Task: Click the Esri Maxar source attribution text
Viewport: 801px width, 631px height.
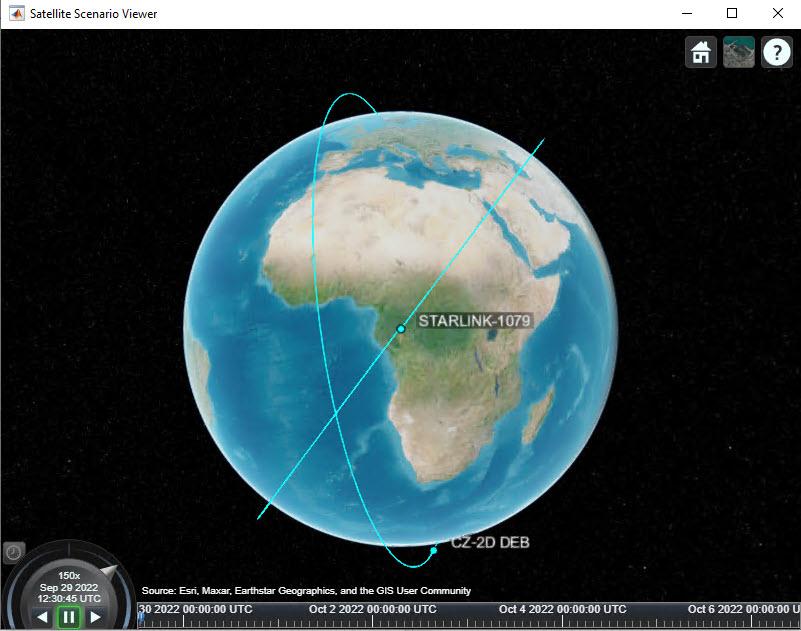Action: pyautogui.click(x=306, y=591)
